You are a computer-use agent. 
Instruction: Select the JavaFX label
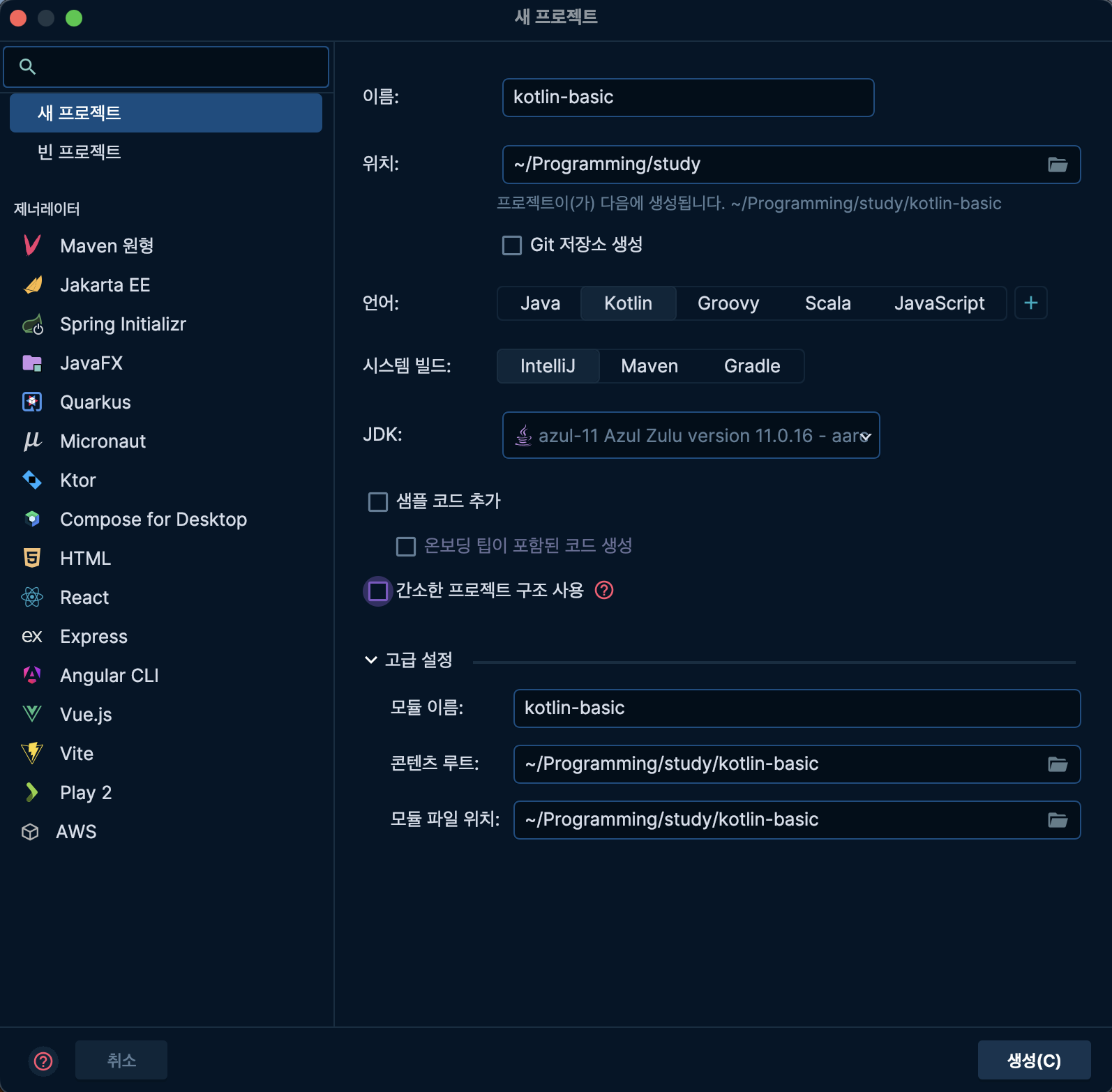[x=91, y=363]
